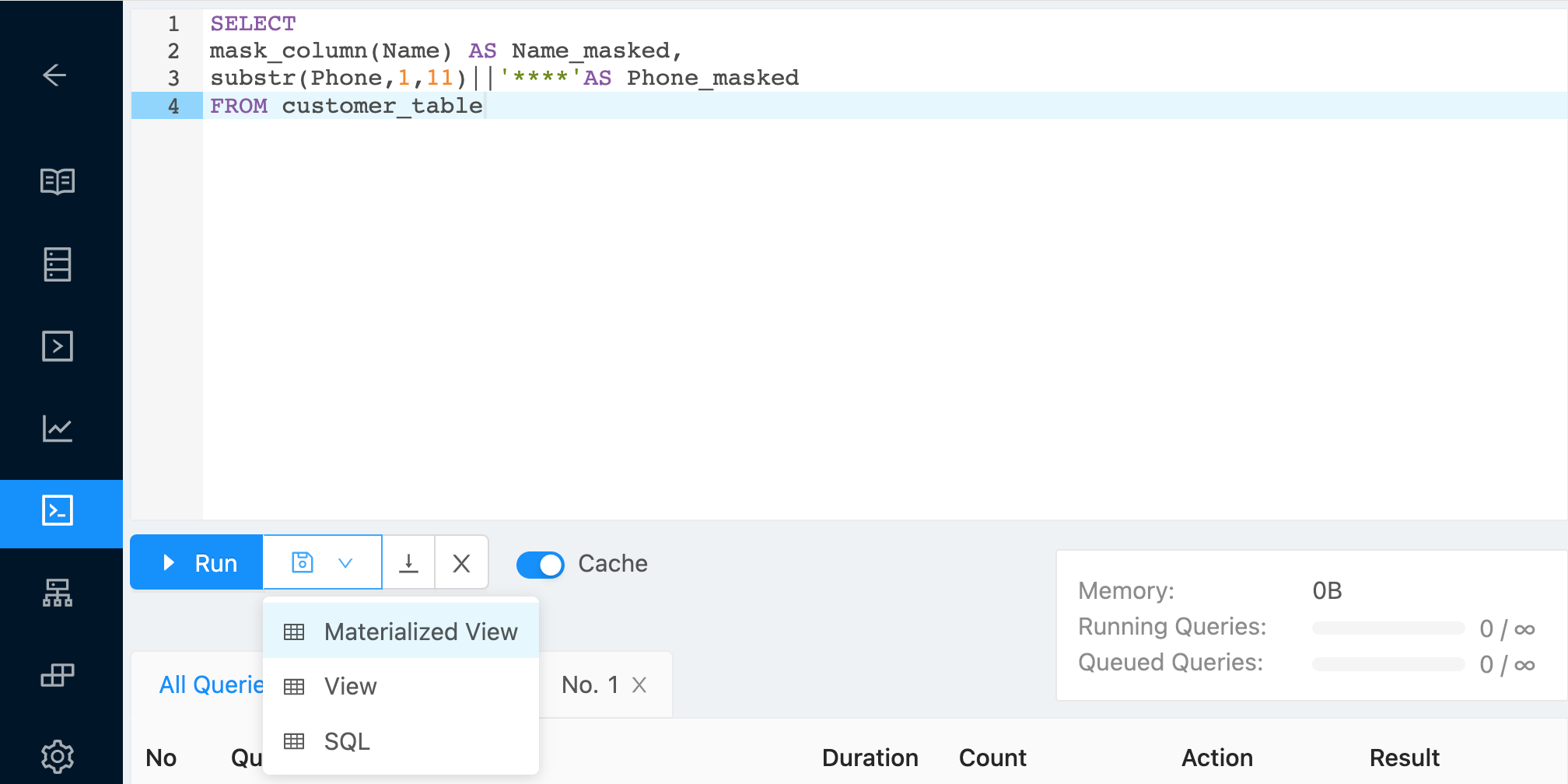Click 'Name_masked,' alias on line 2

597,51
